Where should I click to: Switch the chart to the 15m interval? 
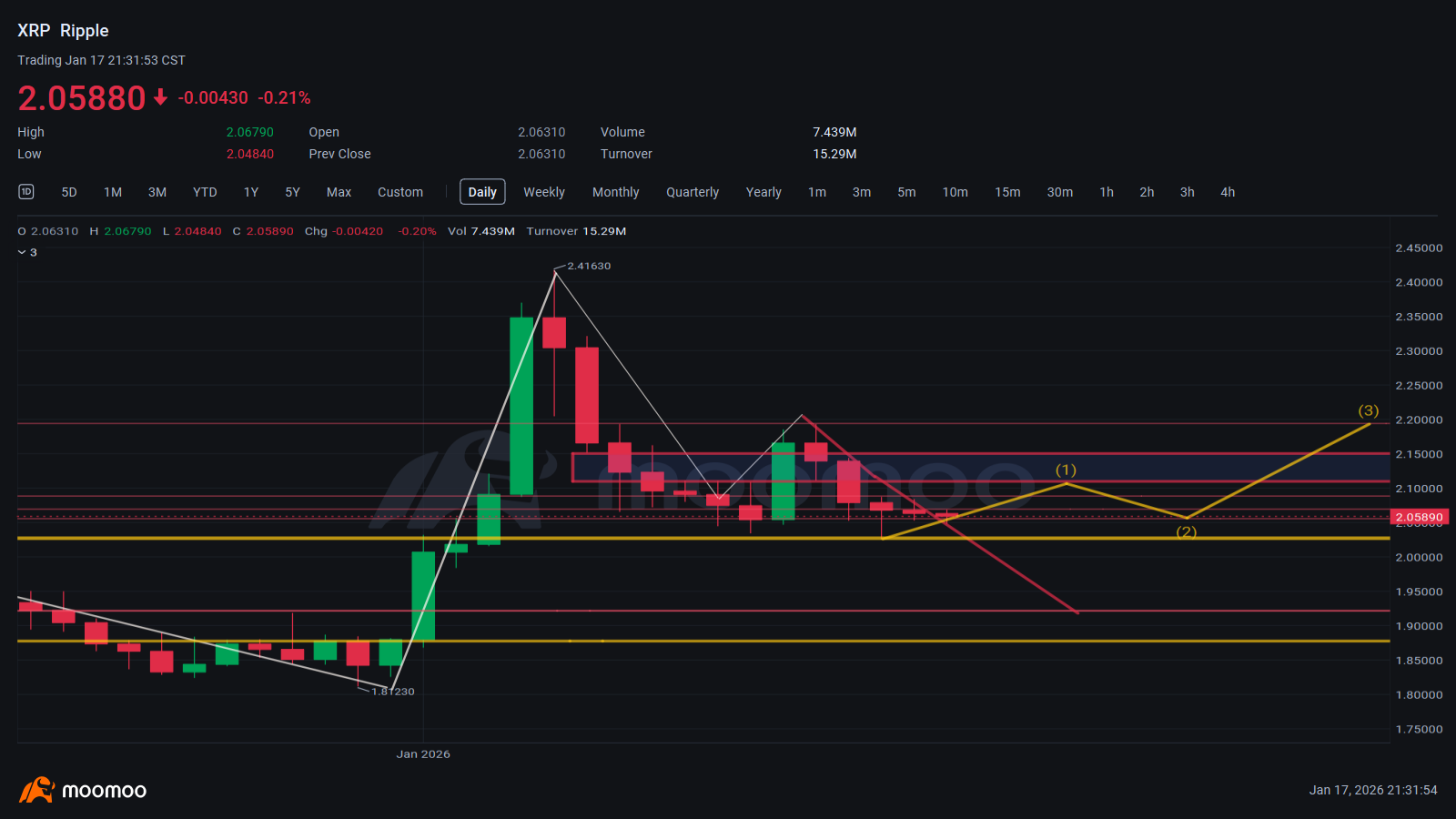pos(1006,192)
